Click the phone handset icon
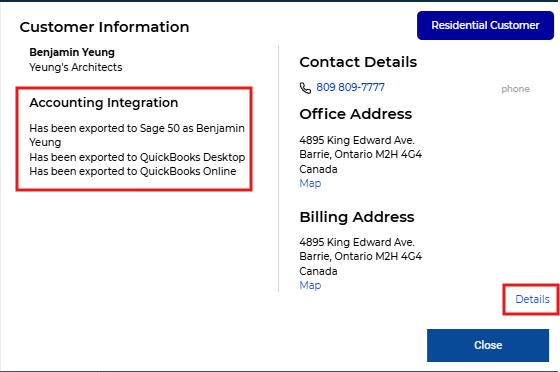The width and height of the screenshot is (560, 372). coord(305,88)
